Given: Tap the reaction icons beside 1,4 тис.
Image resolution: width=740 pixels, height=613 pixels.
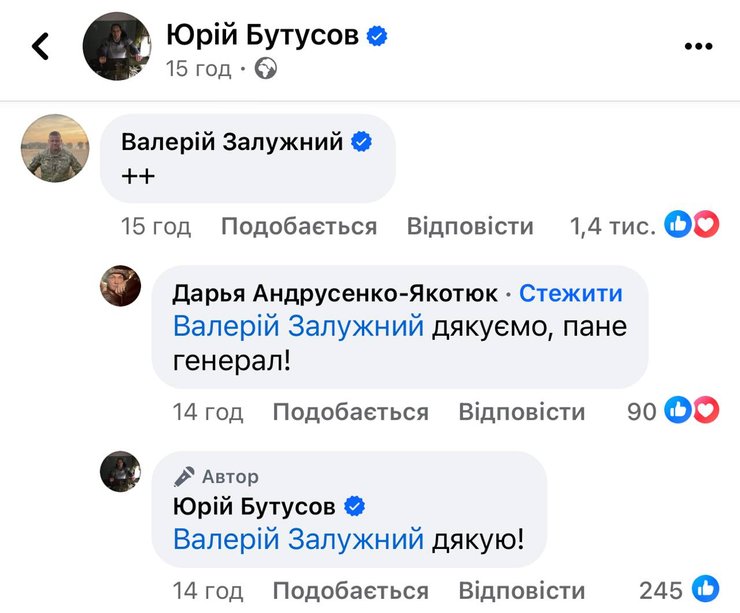Looking at the screenshot, I should pyautogui.click(x=692, y=226).
